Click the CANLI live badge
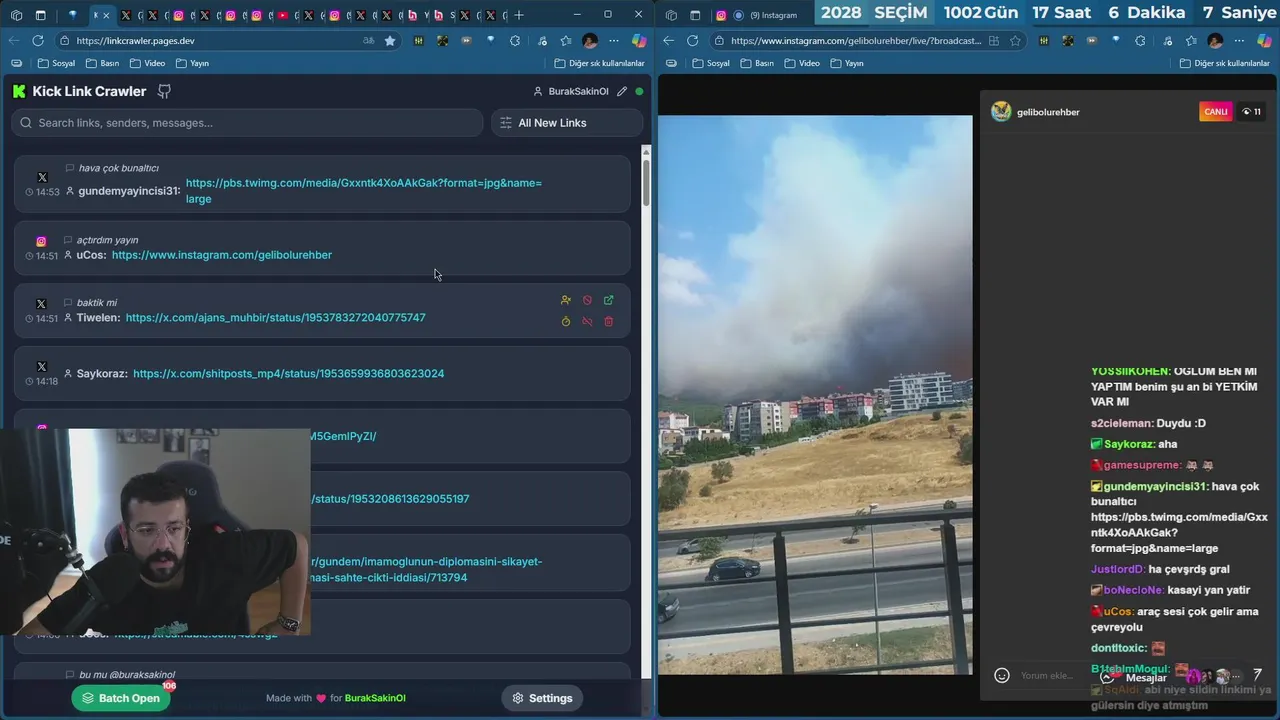This screenshot has width=1280, height=720. pos(1216,111)
